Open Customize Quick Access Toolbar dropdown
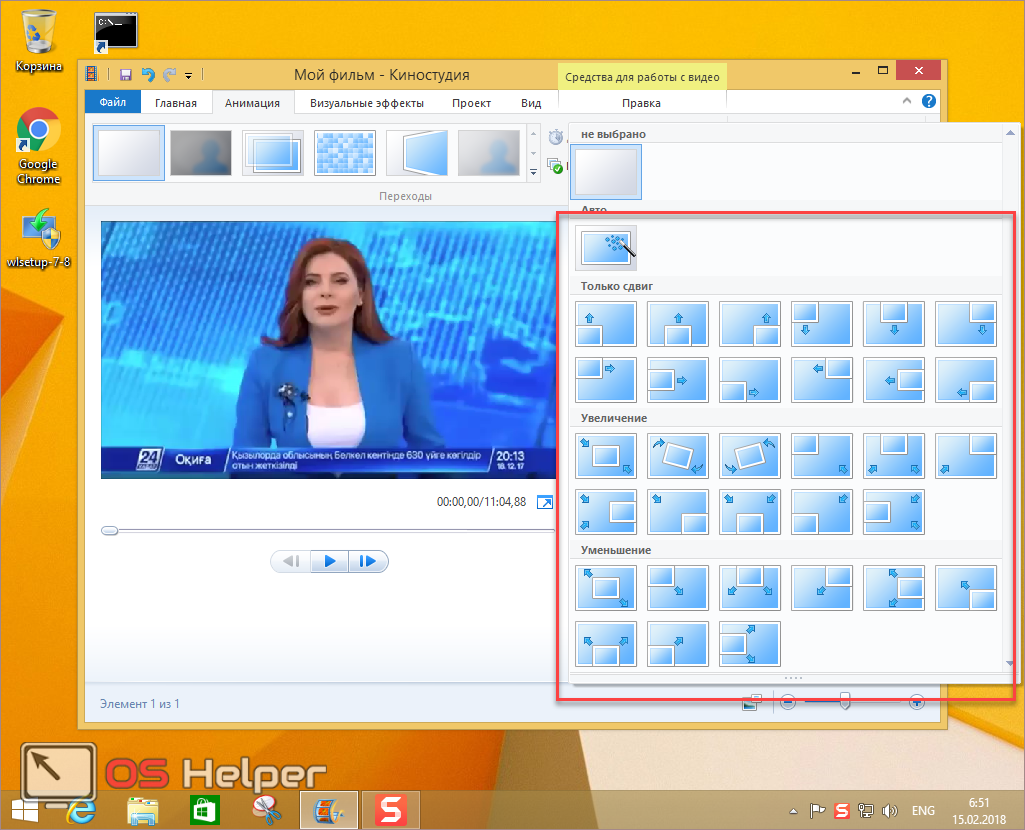1025x830 pixels. pyautogui.click(x=188, y=76)
